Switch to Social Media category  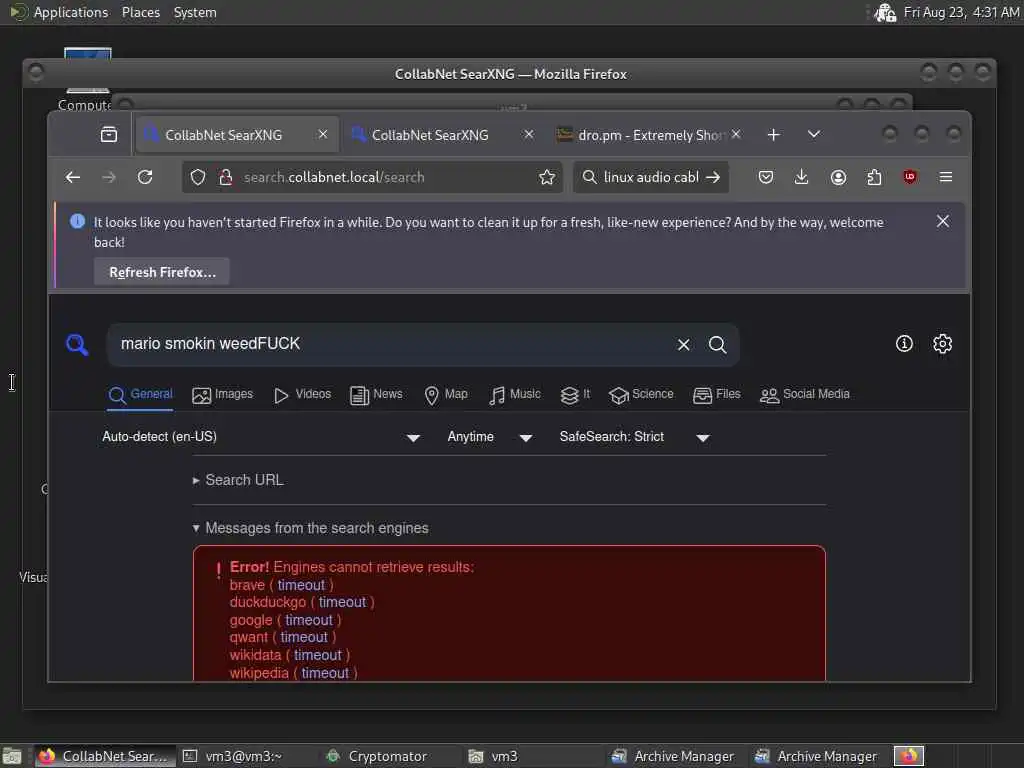click(x=805, y=394)
